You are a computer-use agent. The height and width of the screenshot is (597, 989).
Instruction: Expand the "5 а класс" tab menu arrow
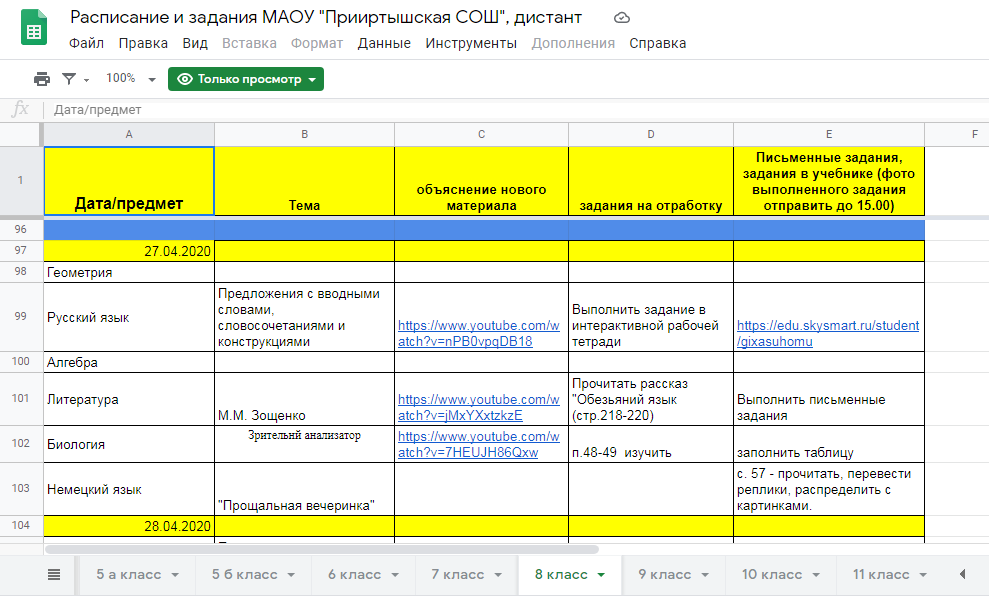click(x=175, y=575)
